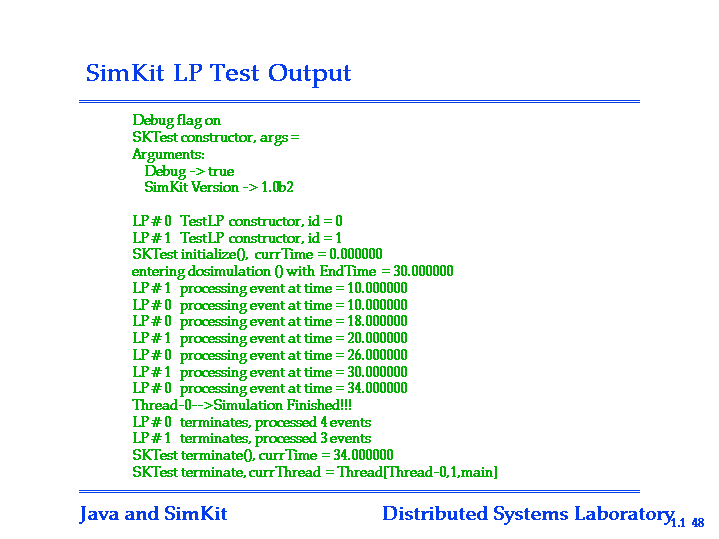Image resolution: width=719 pixels, height=539 pixels.
Task: Click 'SKTest constructor, args =' line
Action: [216, 138]
